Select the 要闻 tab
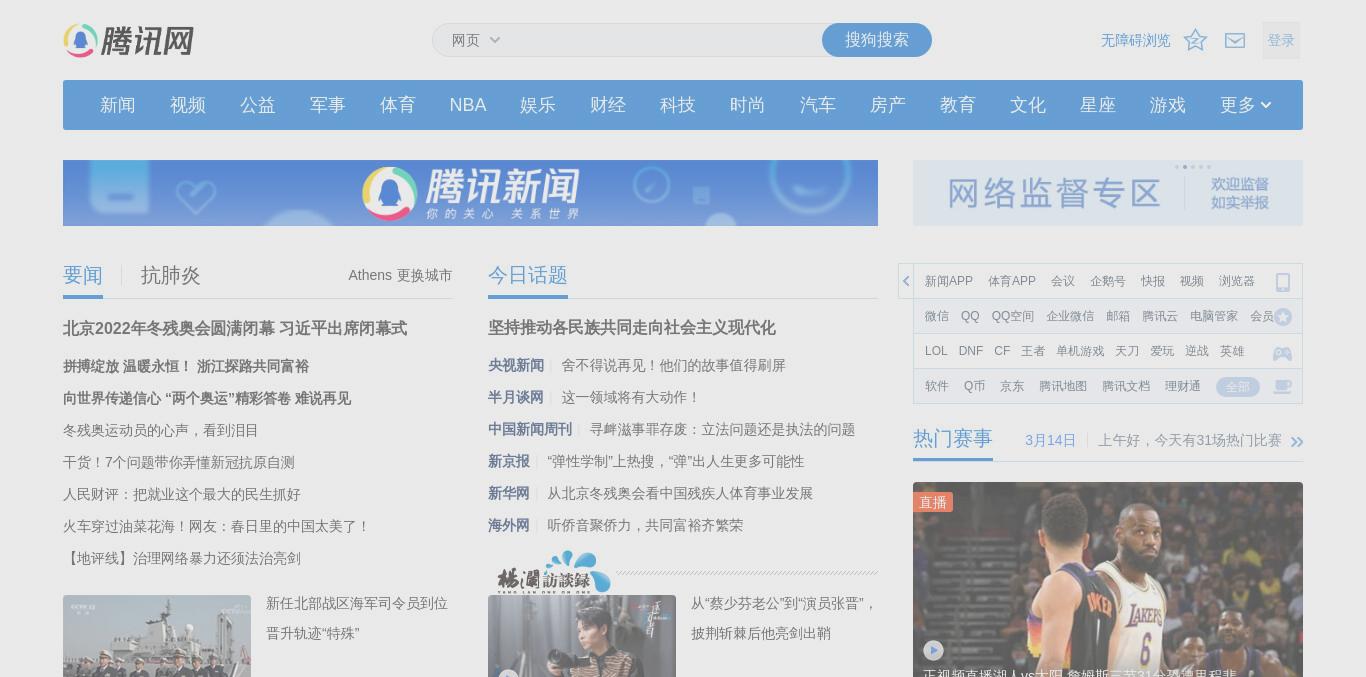The height and width of the screenshot is (677, 1366). 83,275
